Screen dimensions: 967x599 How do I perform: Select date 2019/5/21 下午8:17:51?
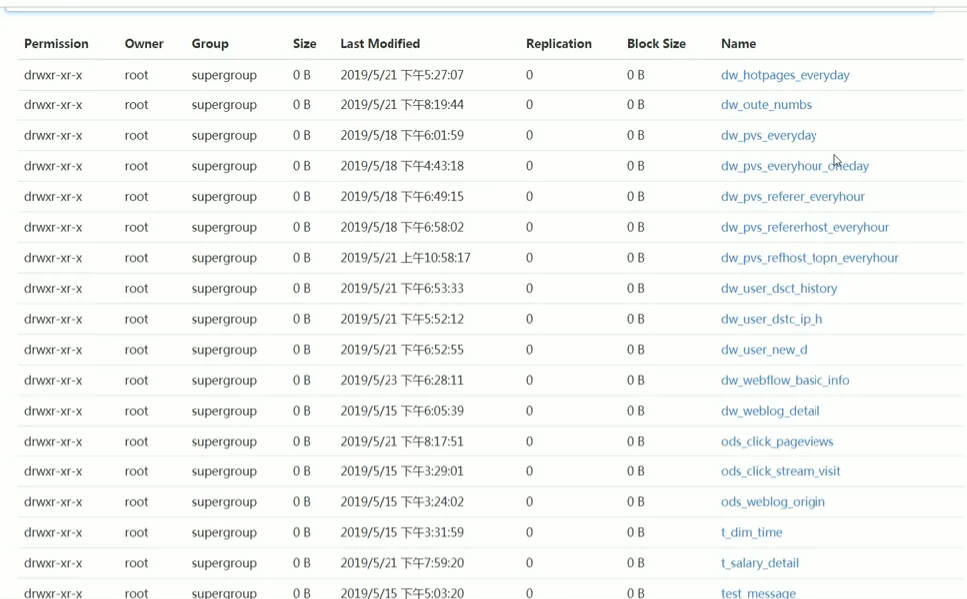pyautogui.click(x=402, y=442)
